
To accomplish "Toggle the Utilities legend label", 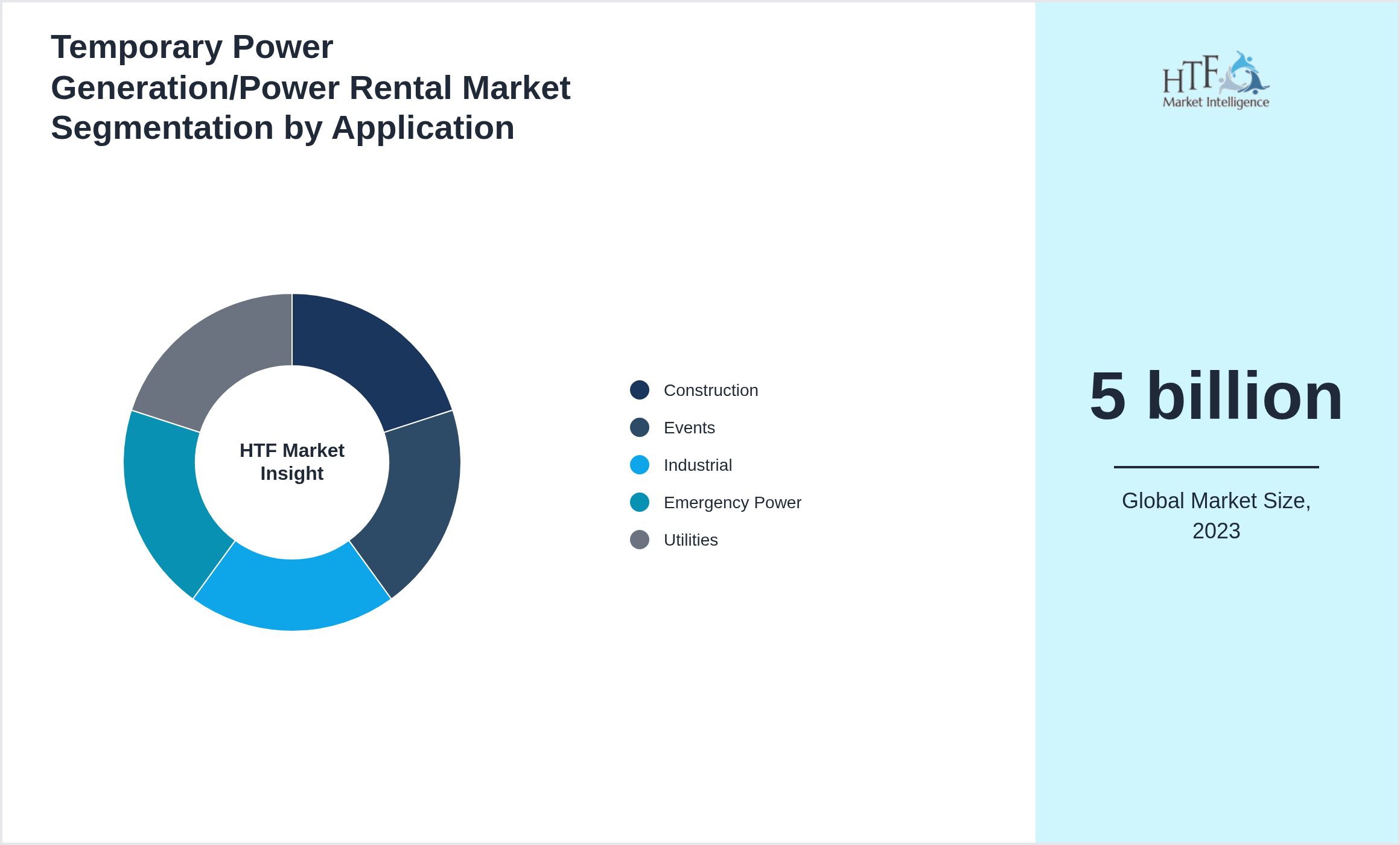I will point(691,540).
